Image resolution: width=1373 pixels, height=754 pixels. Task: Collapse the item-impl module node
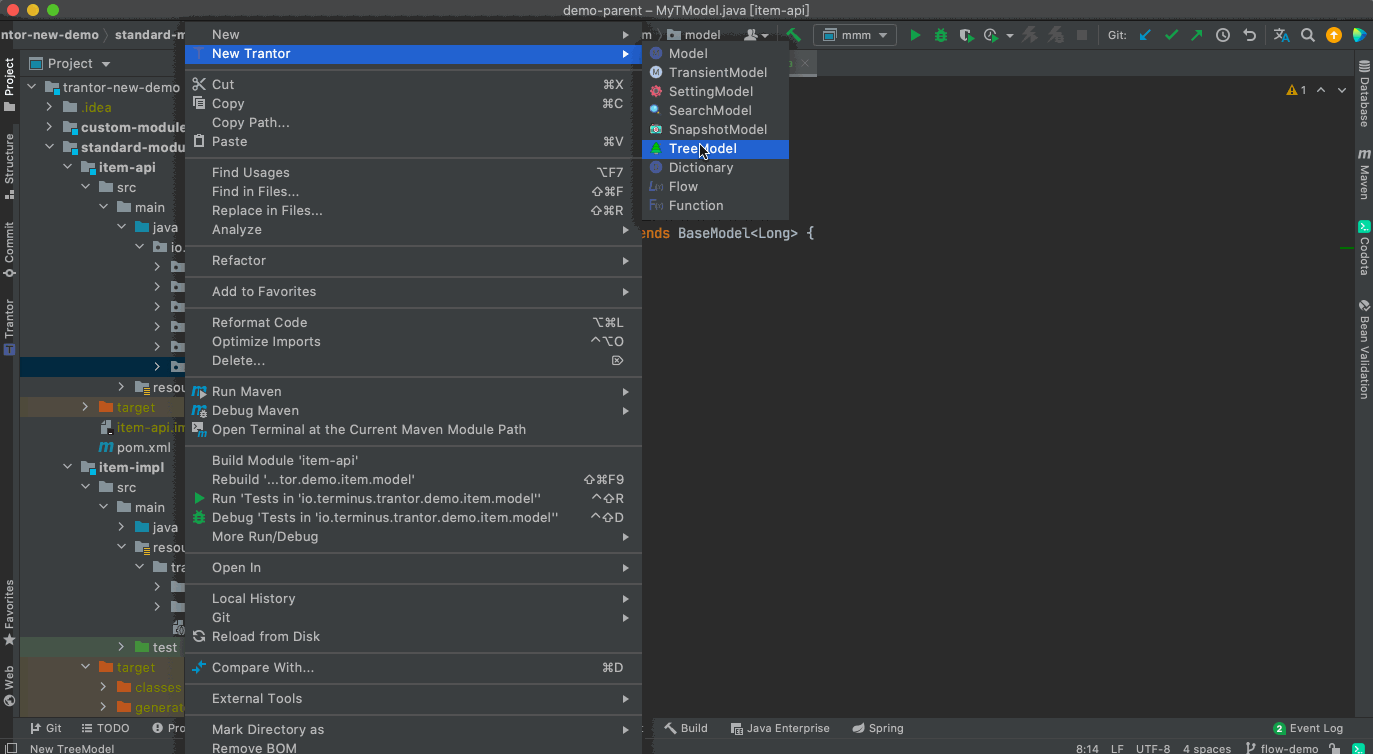[68, 467]
